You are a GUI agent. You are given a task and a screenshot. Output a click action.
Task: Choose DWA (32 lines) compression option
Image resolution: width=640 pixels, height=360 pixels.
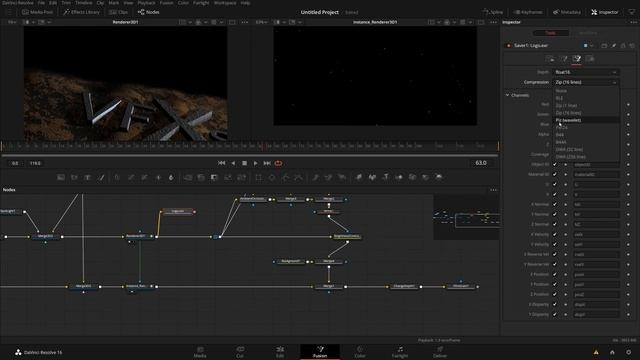586,149
